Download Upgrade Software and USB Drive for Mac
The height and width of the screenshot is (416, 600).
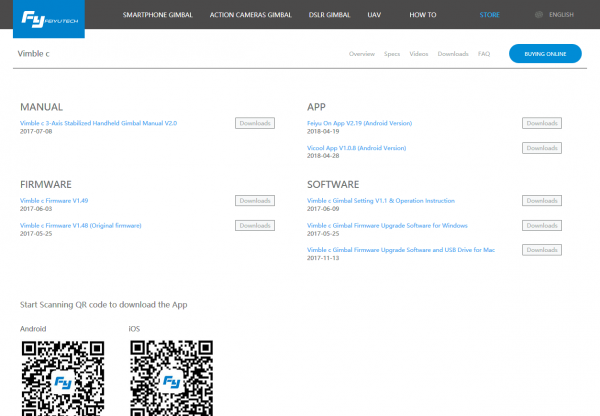542,250
